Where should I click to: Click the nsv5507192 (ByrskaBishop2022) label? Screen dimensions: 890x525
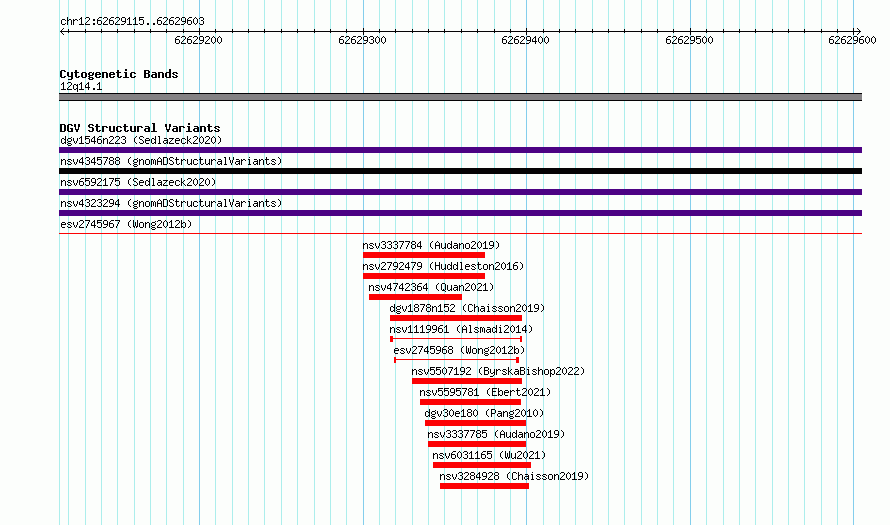(x=498, y=371)
